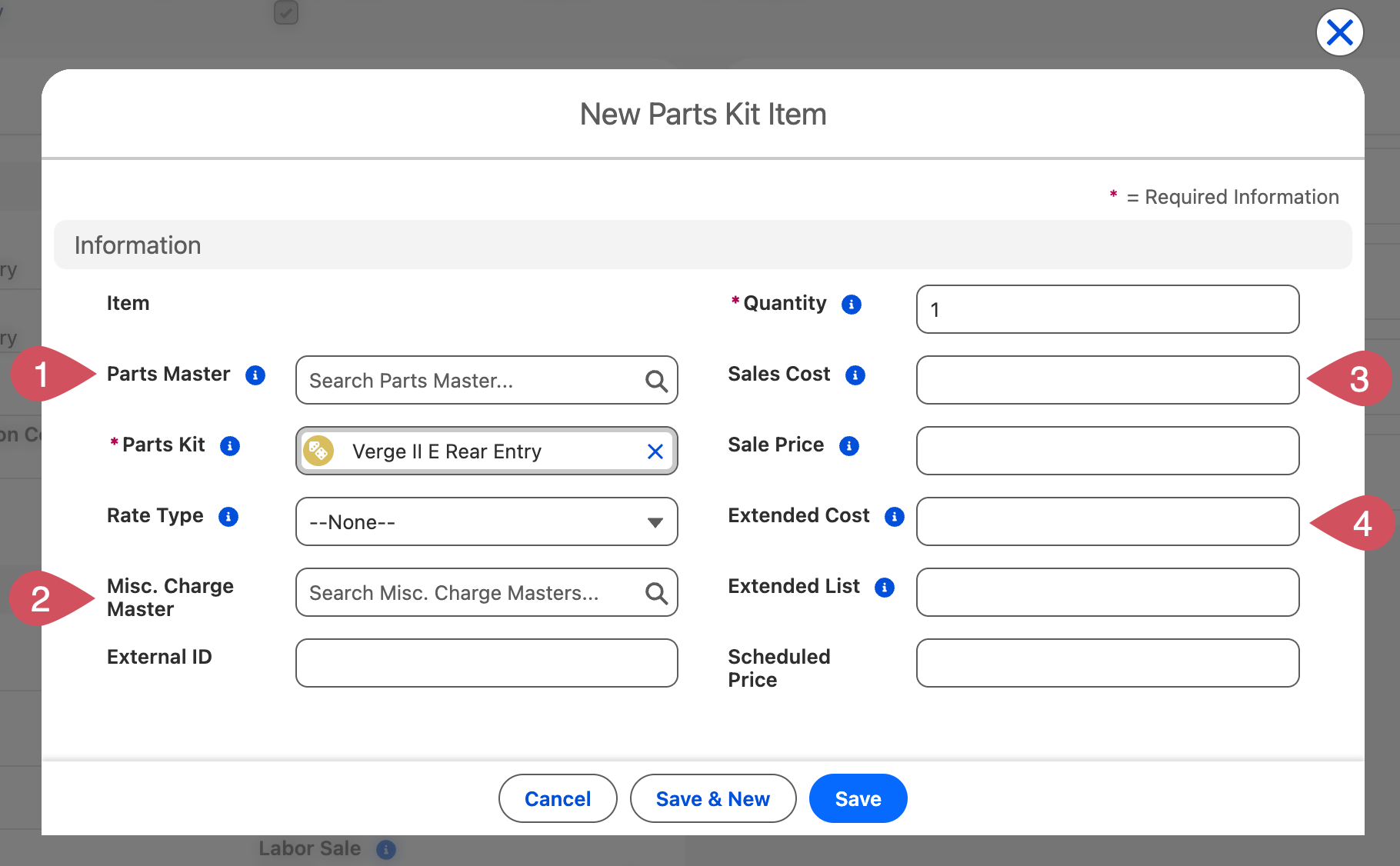Click the Extended List info icon
1400x866 pixels.
pyautogui.click(x=885, y=588)
